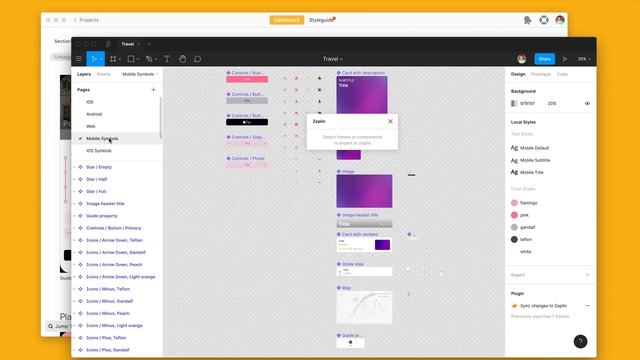
Task: Open the Design tab in right panel
Action: pos(518,74)
